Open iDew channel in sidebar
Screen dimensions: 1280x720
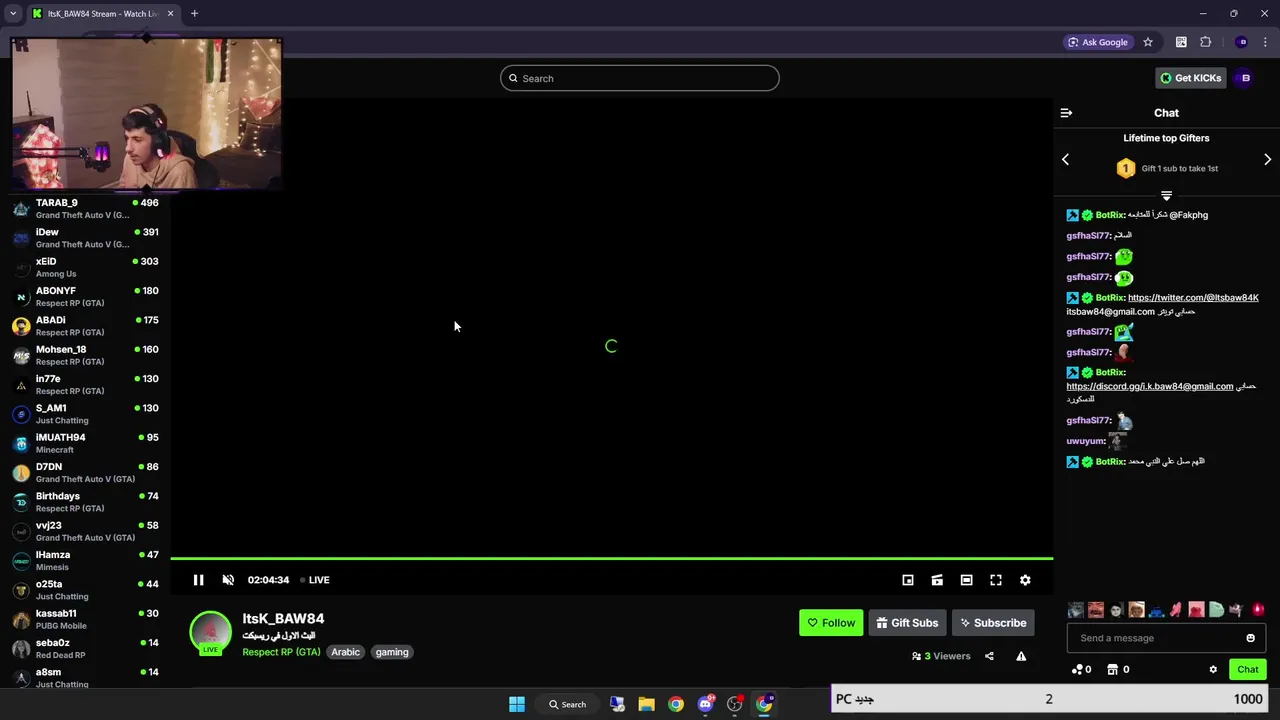tap(85, 238)
